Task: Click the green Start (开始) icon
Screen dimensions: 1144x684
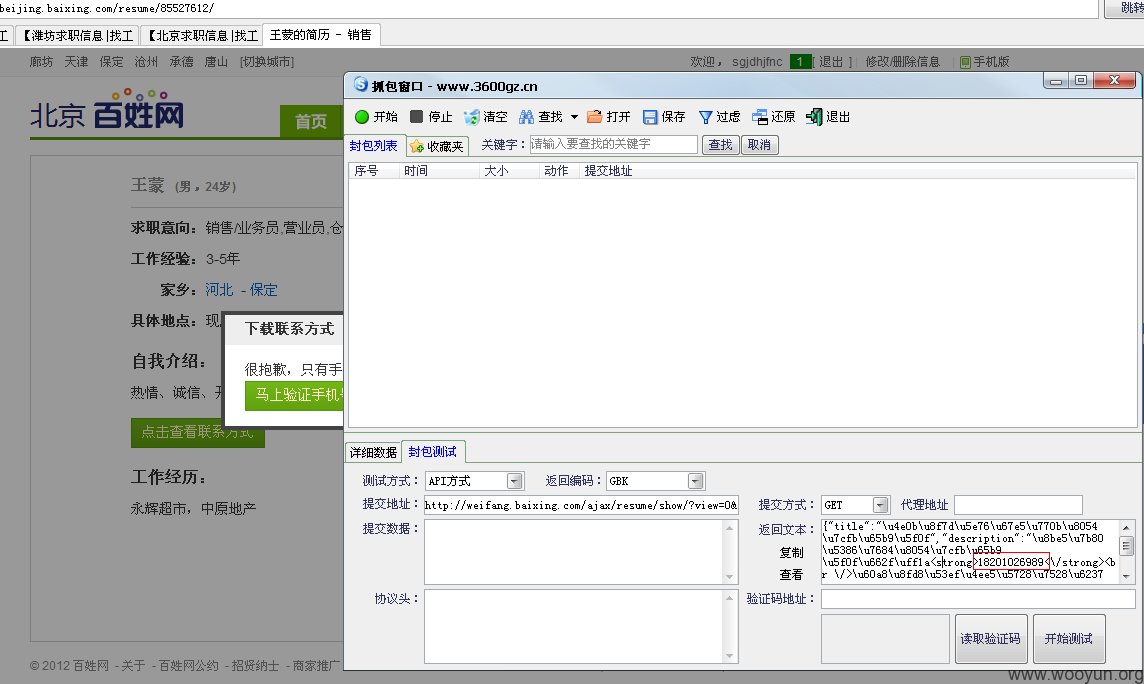Action: pos(362,117)
